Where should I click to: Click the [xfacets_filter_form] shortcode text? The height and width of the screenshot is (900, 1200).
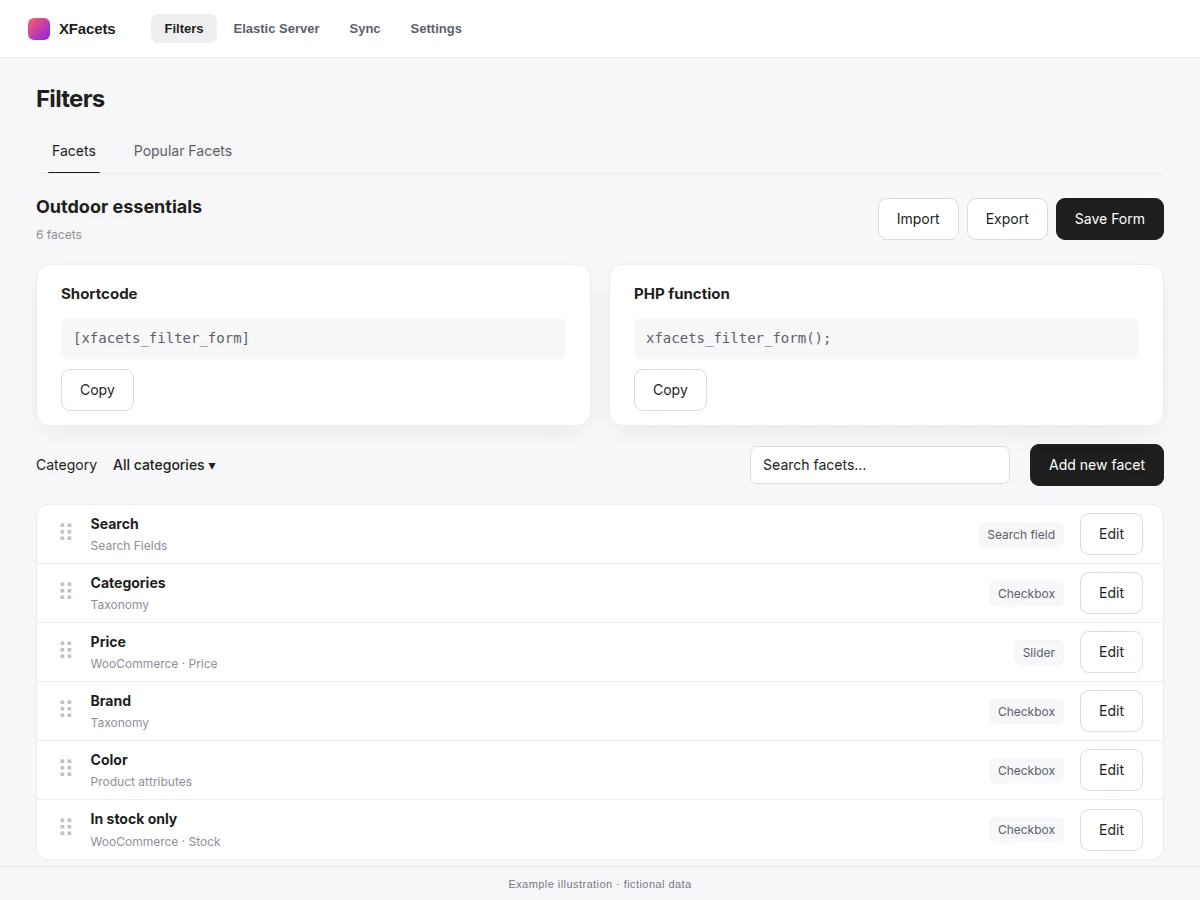coord(161,338)
